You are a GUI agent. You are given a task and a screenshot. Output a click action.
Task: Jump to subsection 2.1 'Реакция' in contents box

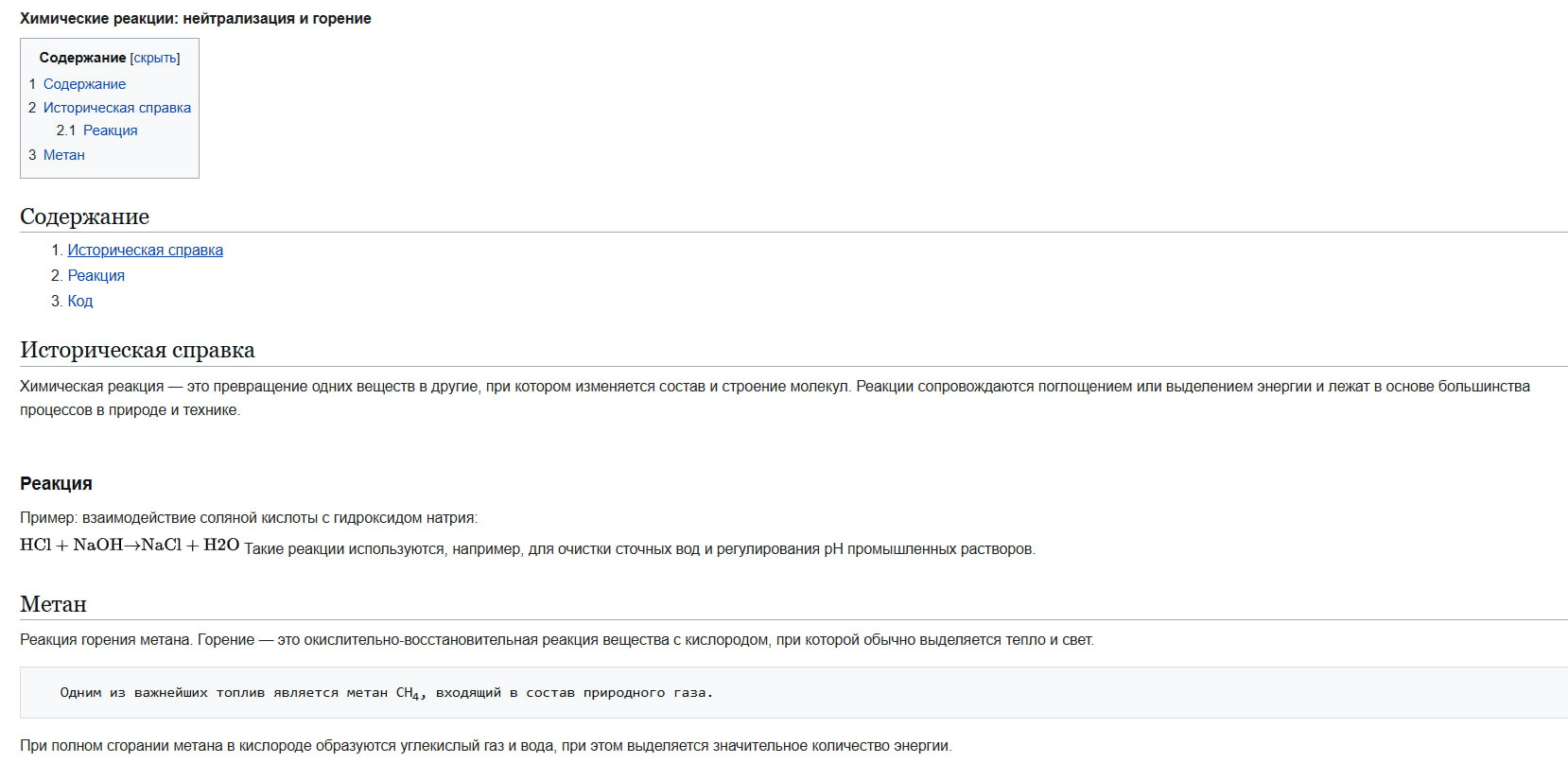pyautogui.click(x=110, y=130)
